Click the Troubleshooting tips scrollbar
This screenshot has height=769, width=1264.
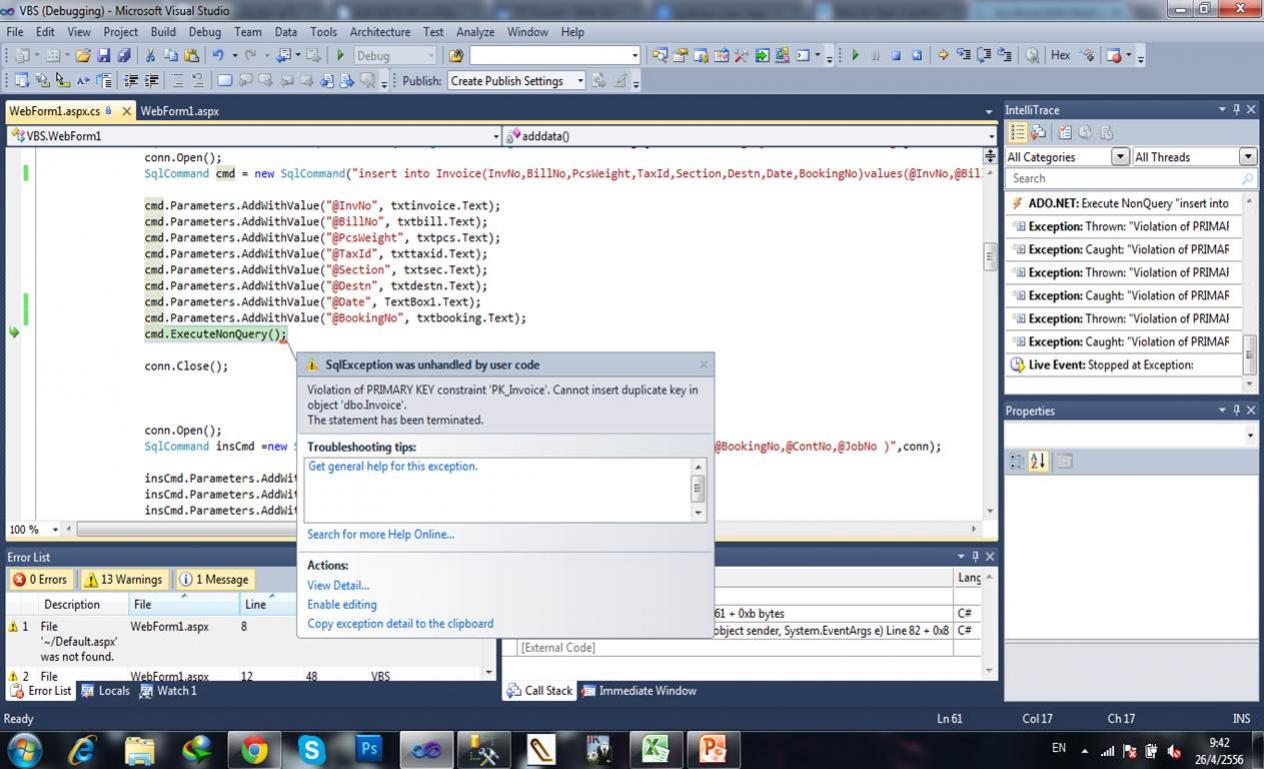[x=698, y=489]
